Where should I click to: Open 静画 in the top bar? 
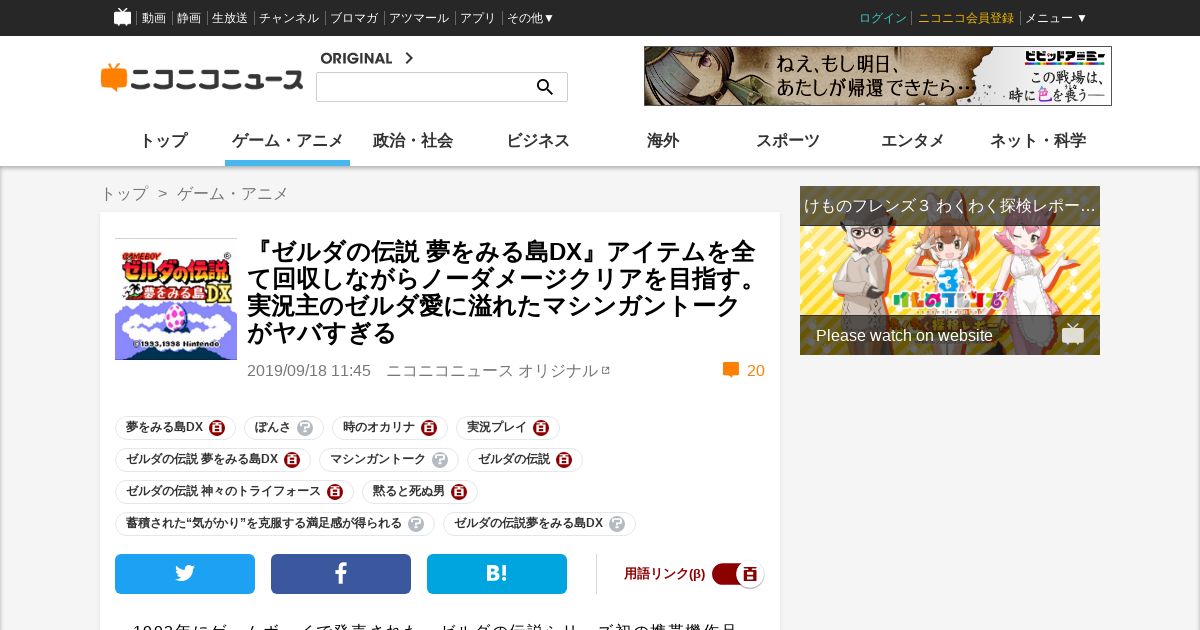tap(189, 18)
